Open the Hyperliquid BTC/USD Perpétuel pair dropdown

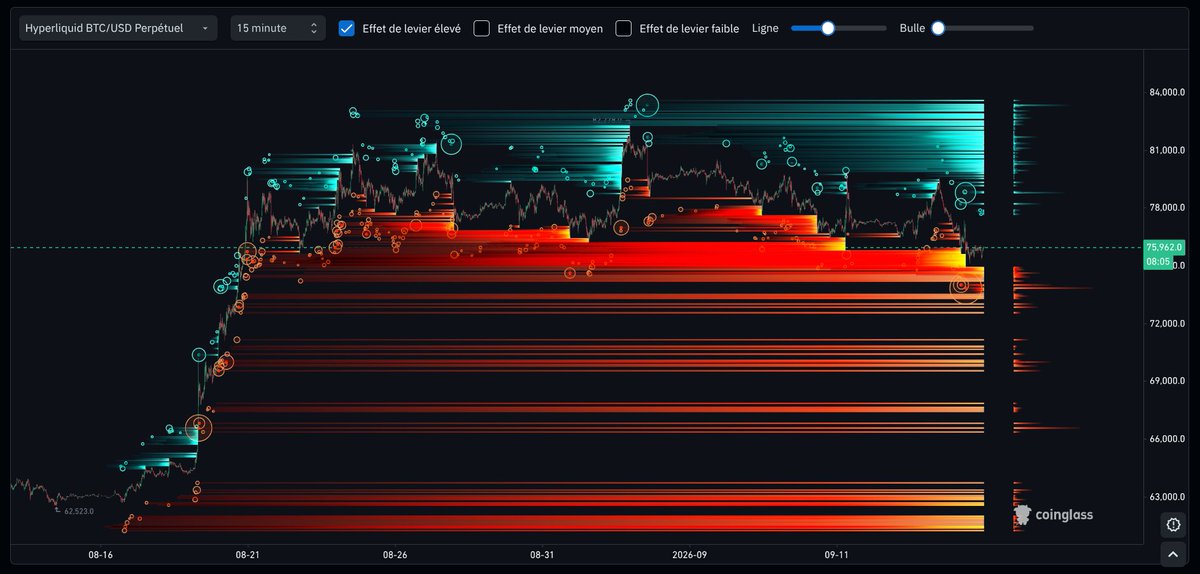coord(118,28)
